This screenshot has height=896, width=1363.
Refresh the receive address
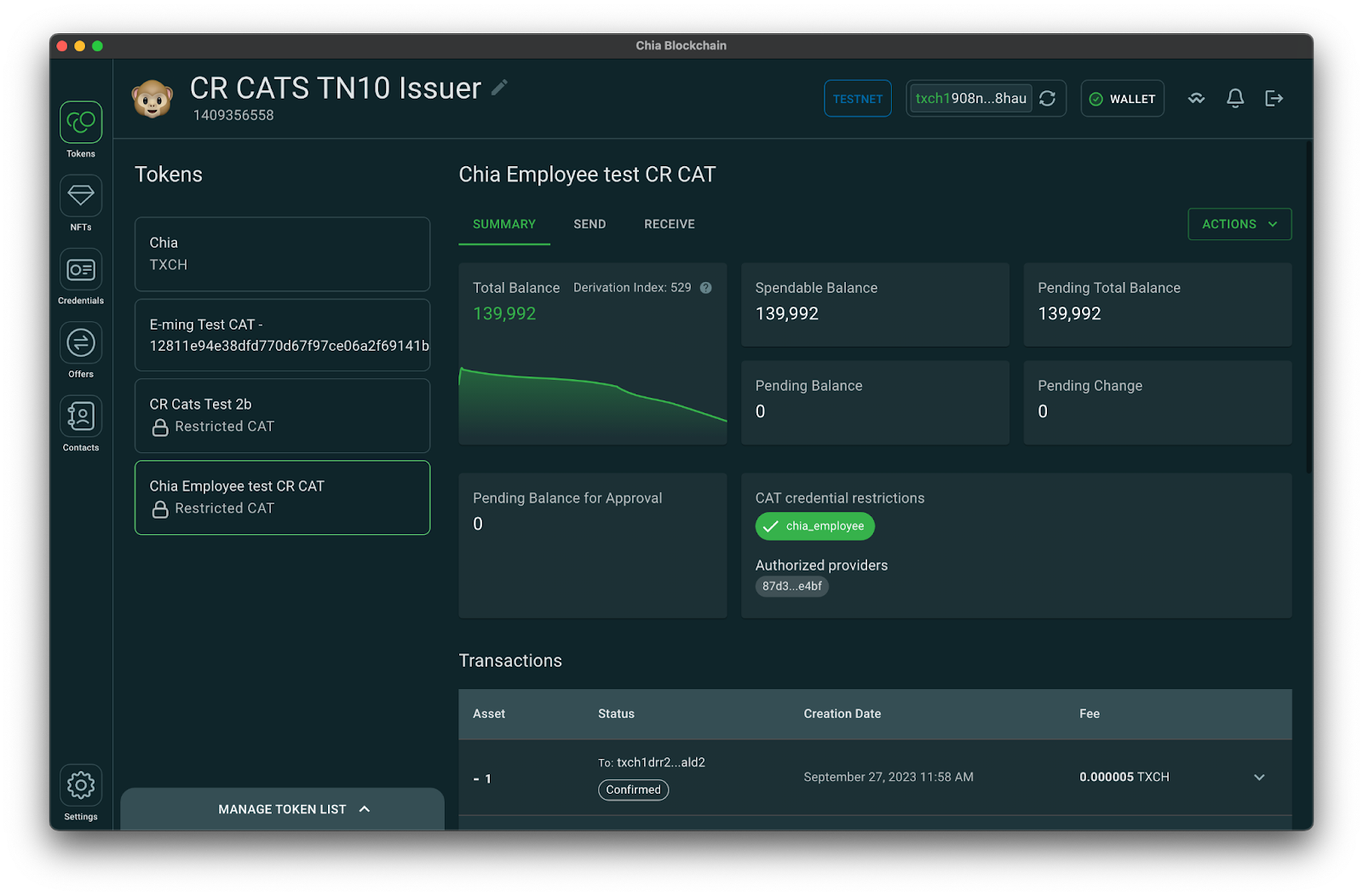[1048, 99]
